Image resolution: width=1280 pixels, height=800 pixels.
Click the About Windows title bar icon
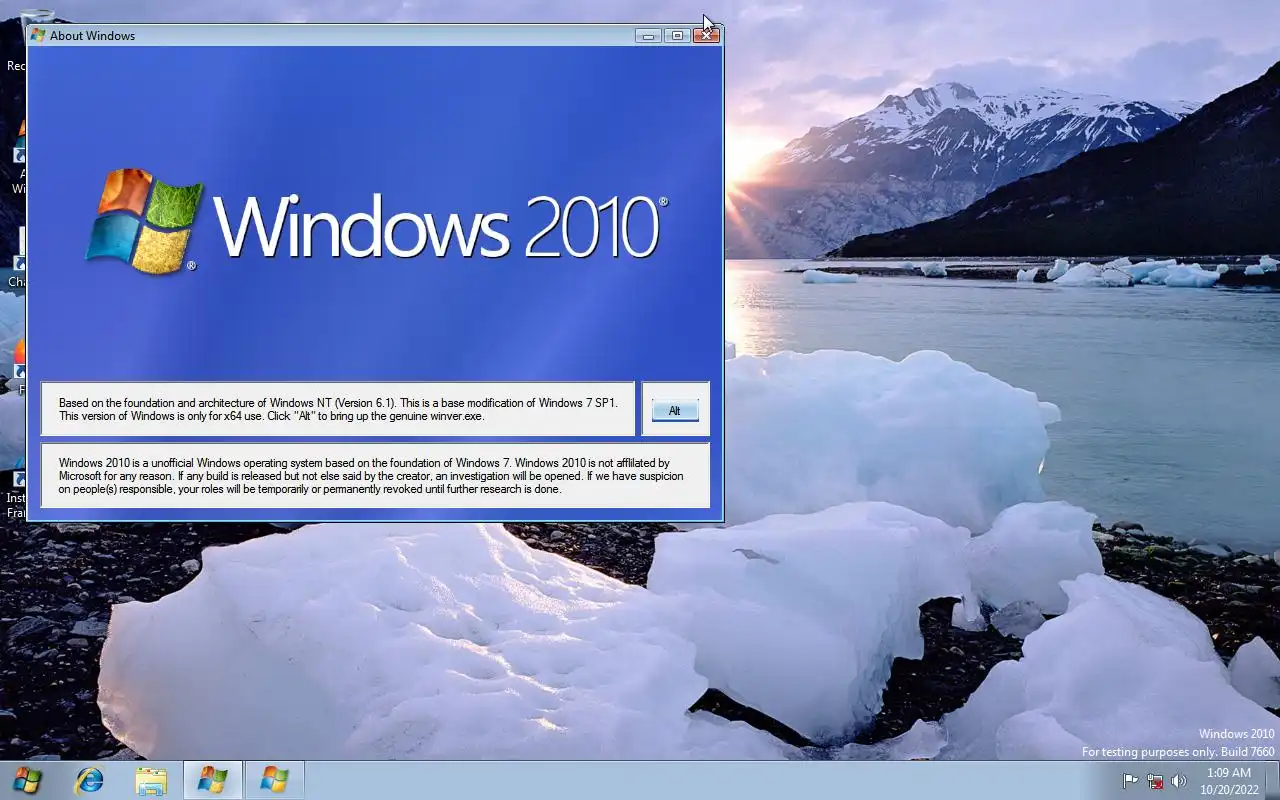pos(38,35)
